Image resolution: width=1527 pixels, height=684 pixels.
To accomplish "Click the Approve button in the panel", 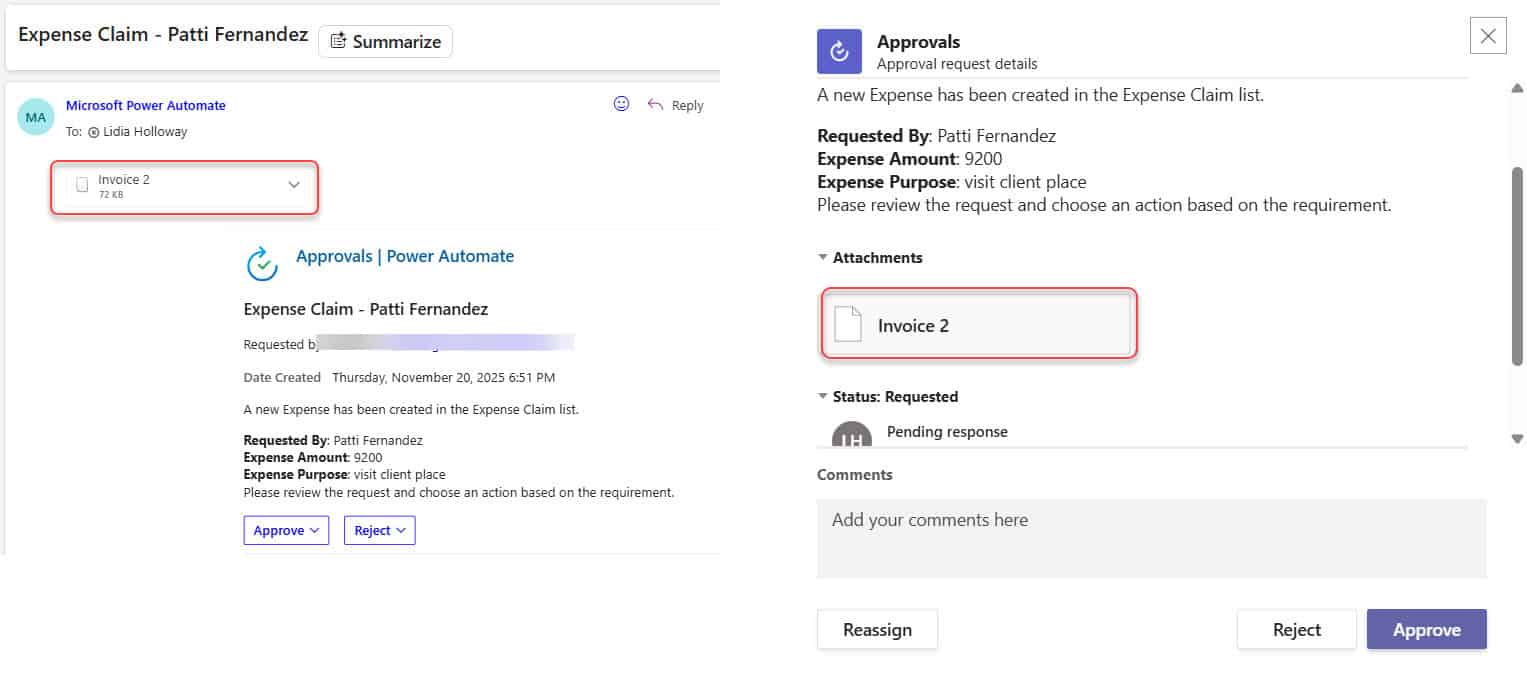I will (1426, 629).
